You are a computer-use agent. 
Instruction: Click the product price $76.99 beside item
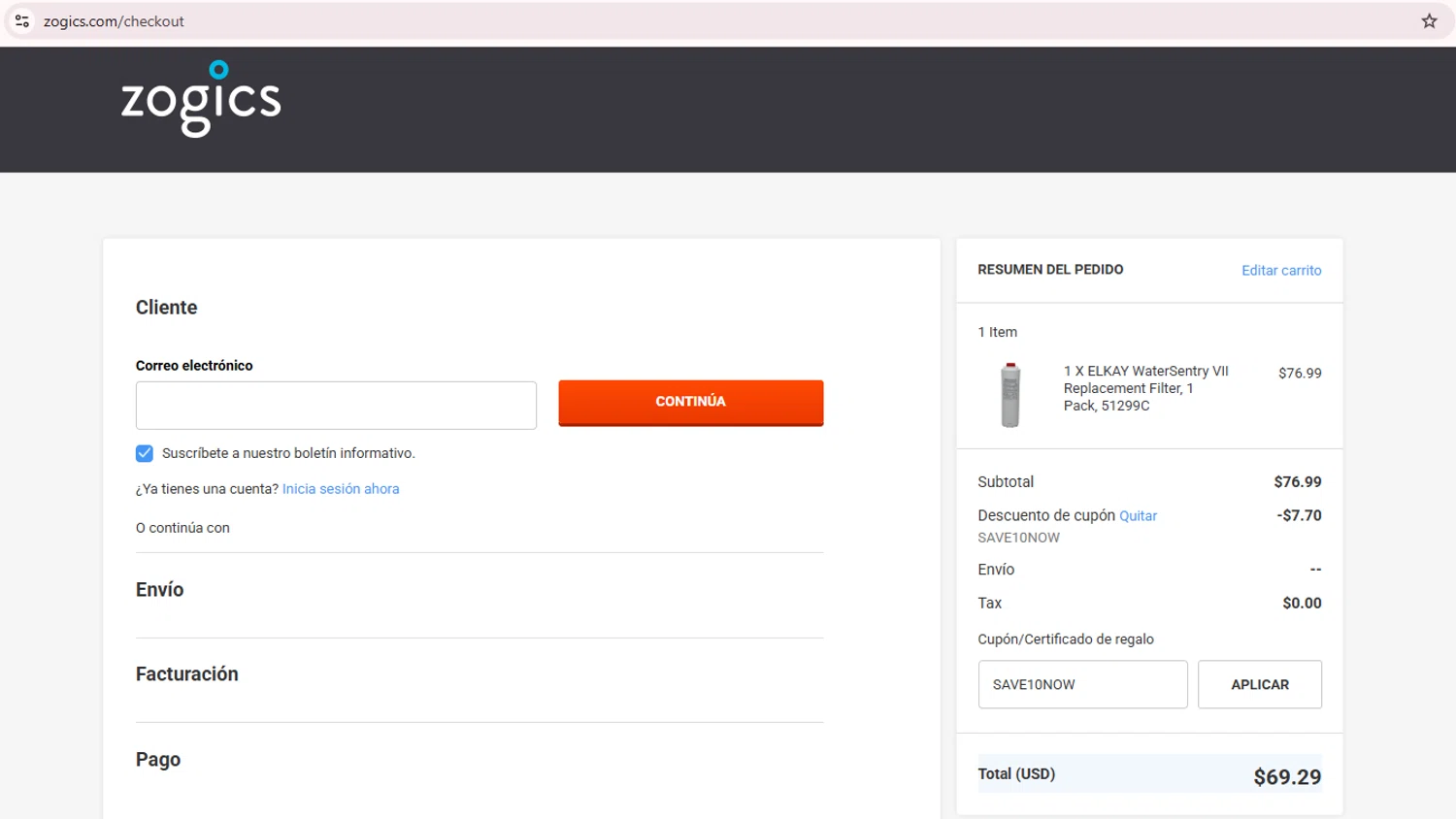pyautogui.click(x=1300, y=373)
